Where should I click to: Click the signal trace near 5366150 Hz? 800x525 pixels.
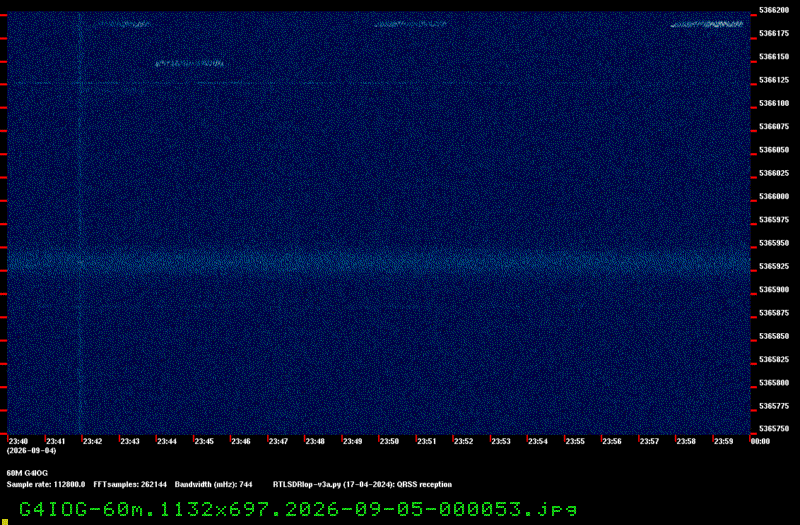click(189, 64)
